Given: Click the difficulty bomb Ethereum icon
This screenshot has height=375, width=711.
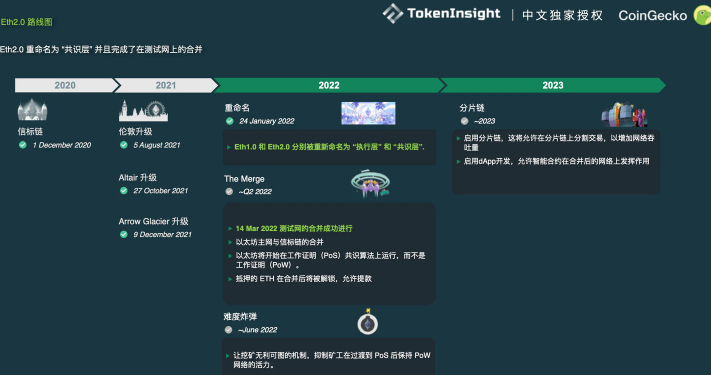Looking at the screenshot, I should 367,323.
